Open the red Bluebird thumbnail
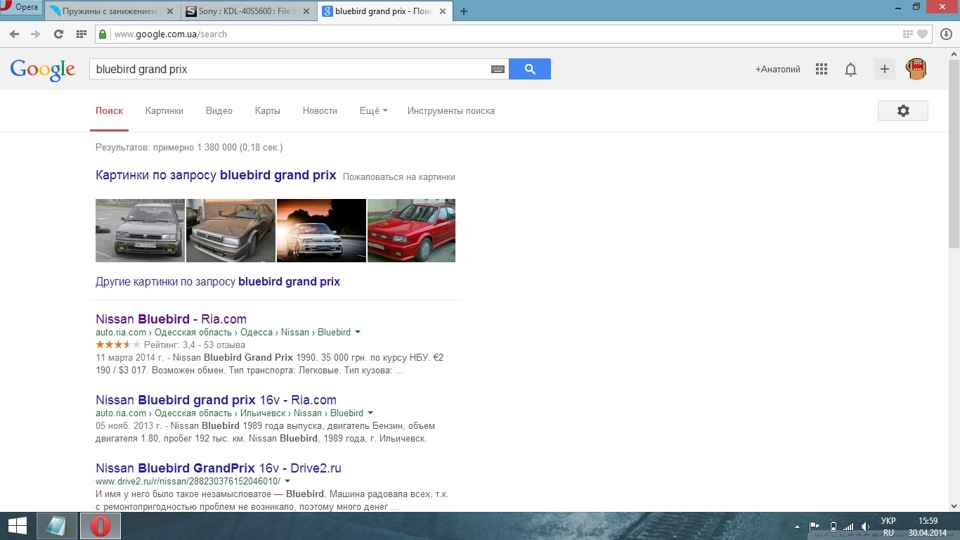 pyautogui.click(x=411, y=230)
